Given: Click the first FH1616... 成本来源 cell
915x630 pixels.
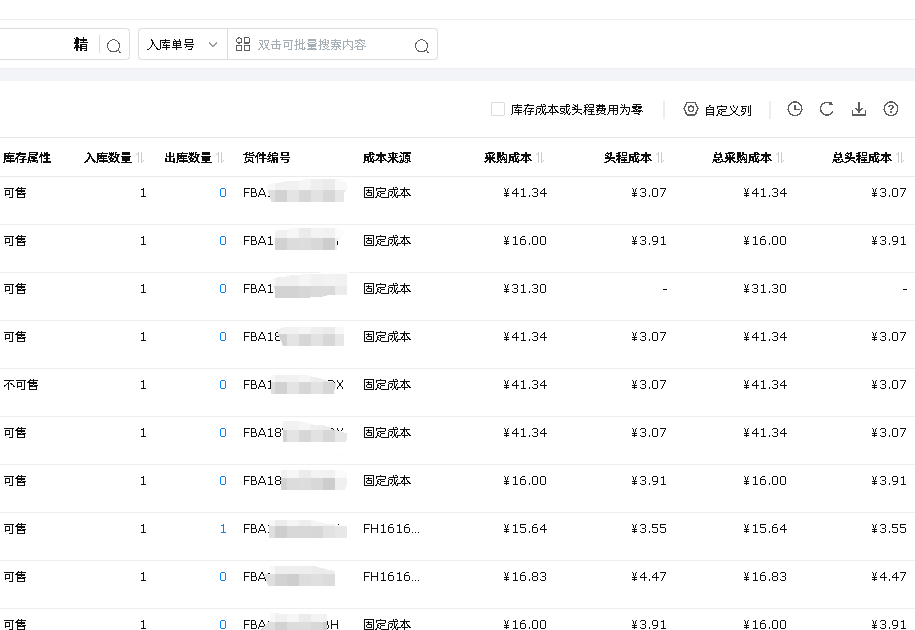Looking at the screenshot, I should [x=391, y=529].
